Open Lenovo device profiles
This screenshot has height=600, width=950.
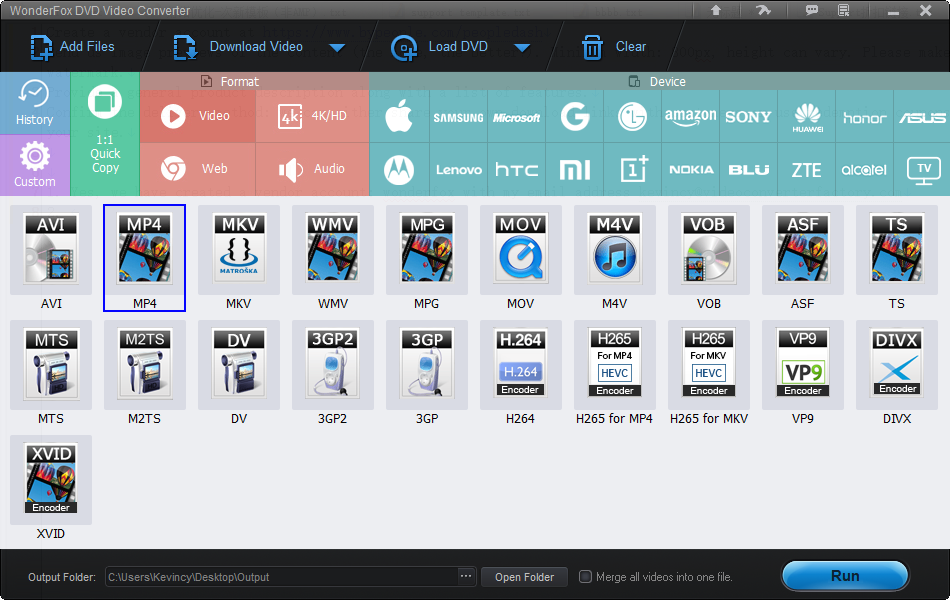(x=458, y=170)
